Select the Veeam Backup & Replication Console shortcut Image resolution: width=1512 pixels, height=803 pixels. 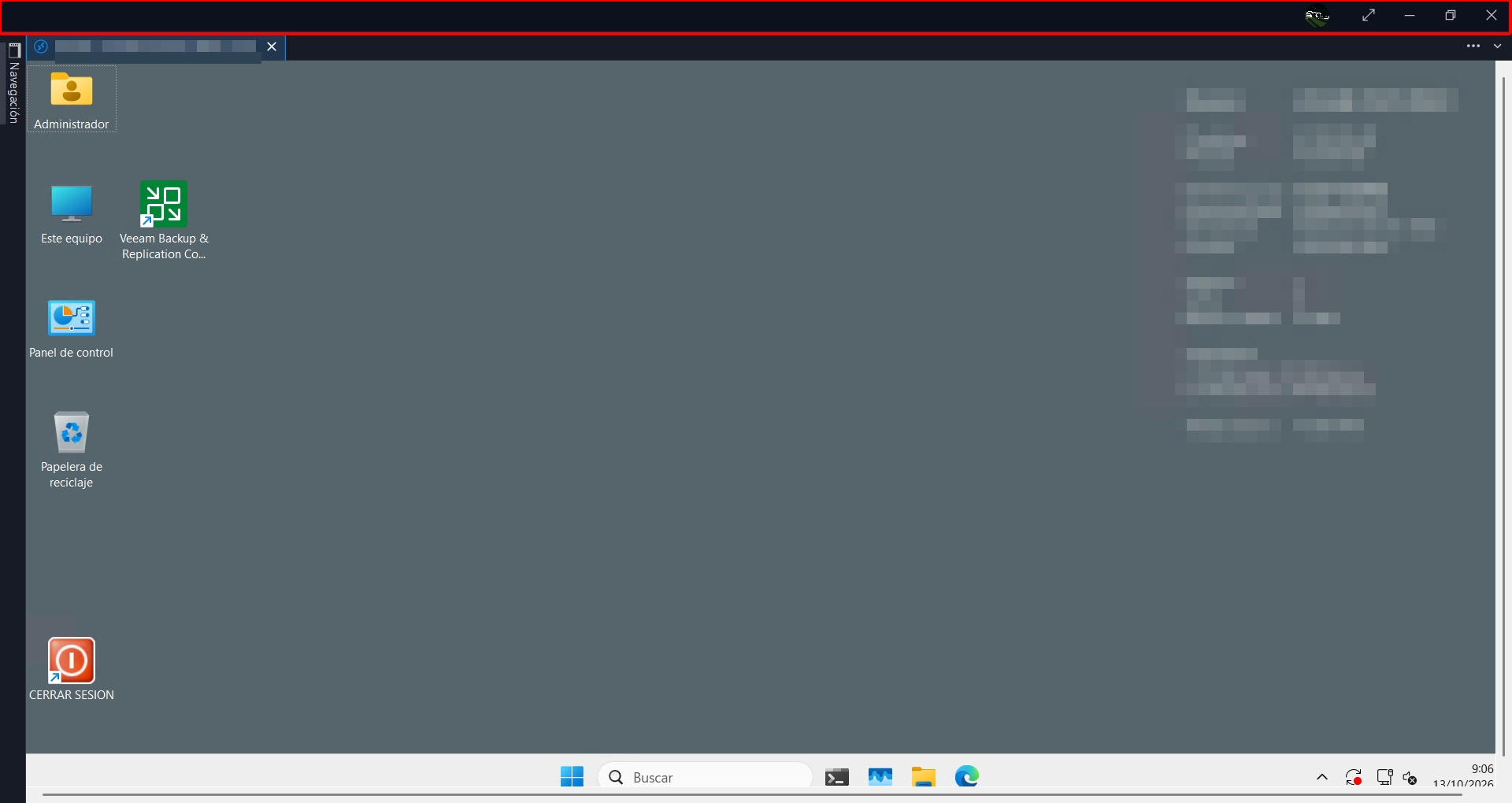click(164, 204)
